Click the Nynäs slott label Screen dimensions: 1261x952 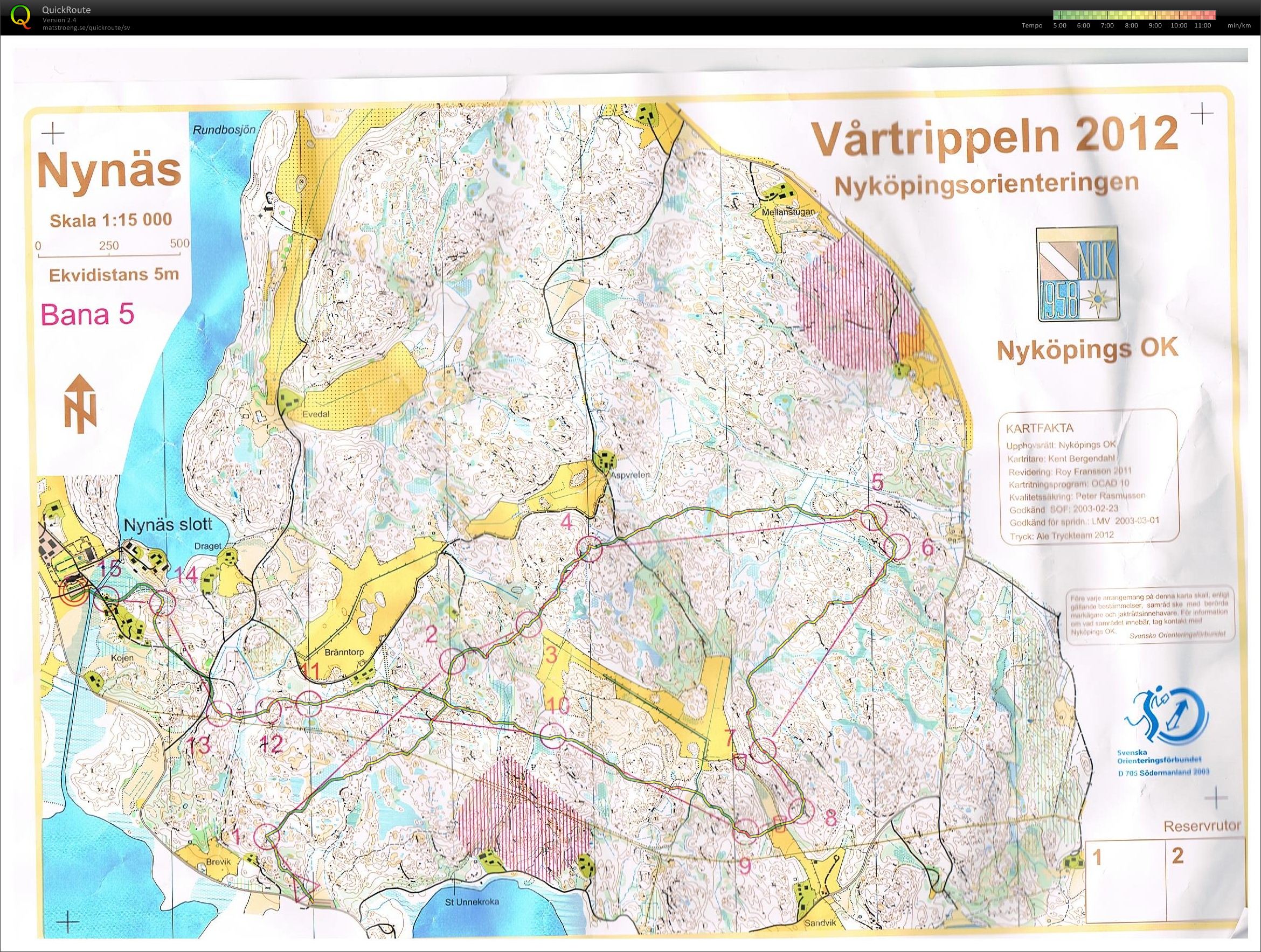tap(168, 525)
